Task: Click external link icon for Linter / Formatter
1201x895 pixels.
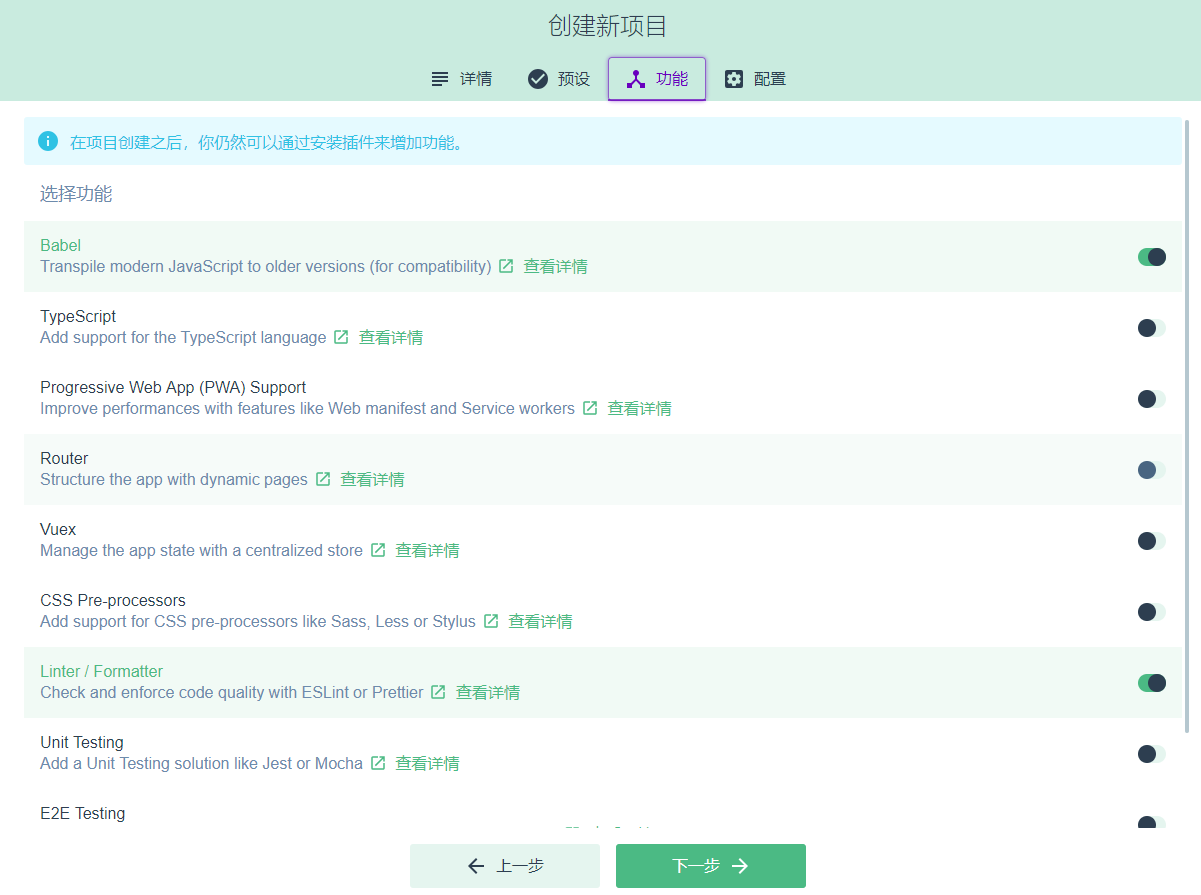Action: [438, 692]
